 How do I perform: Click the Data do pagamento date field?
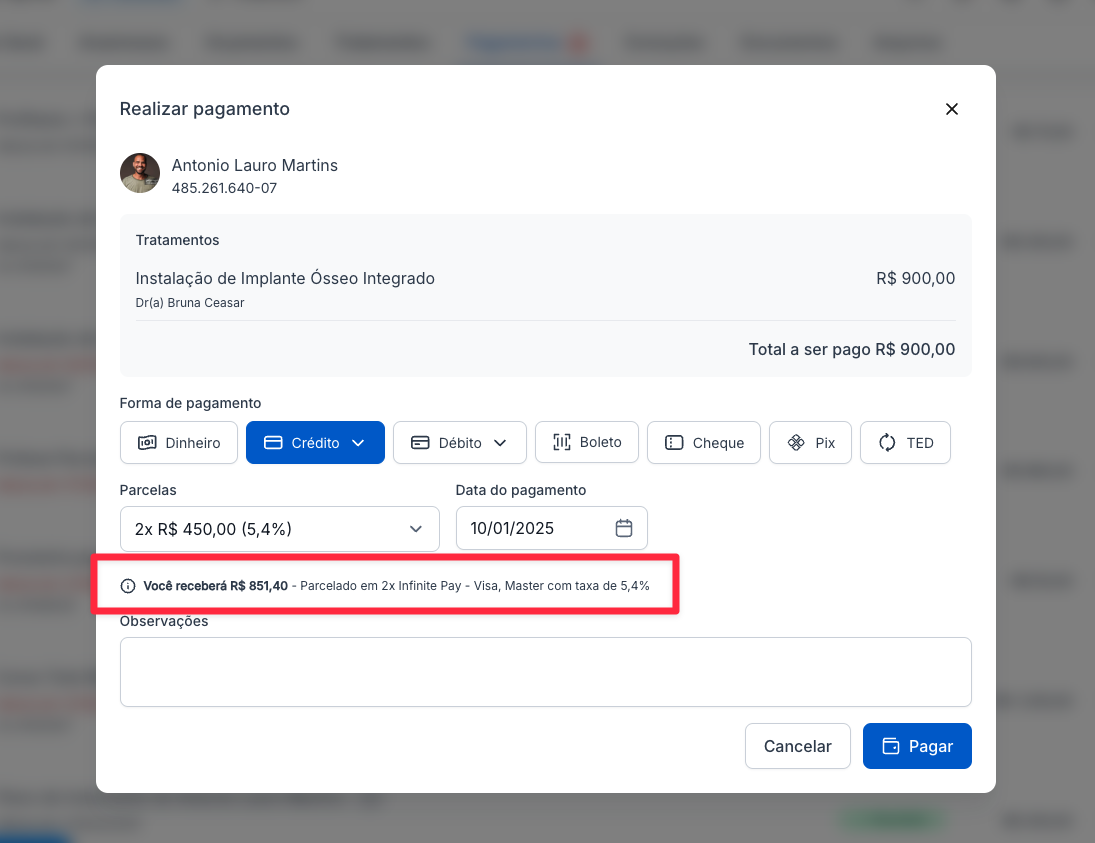click(540, 528)
